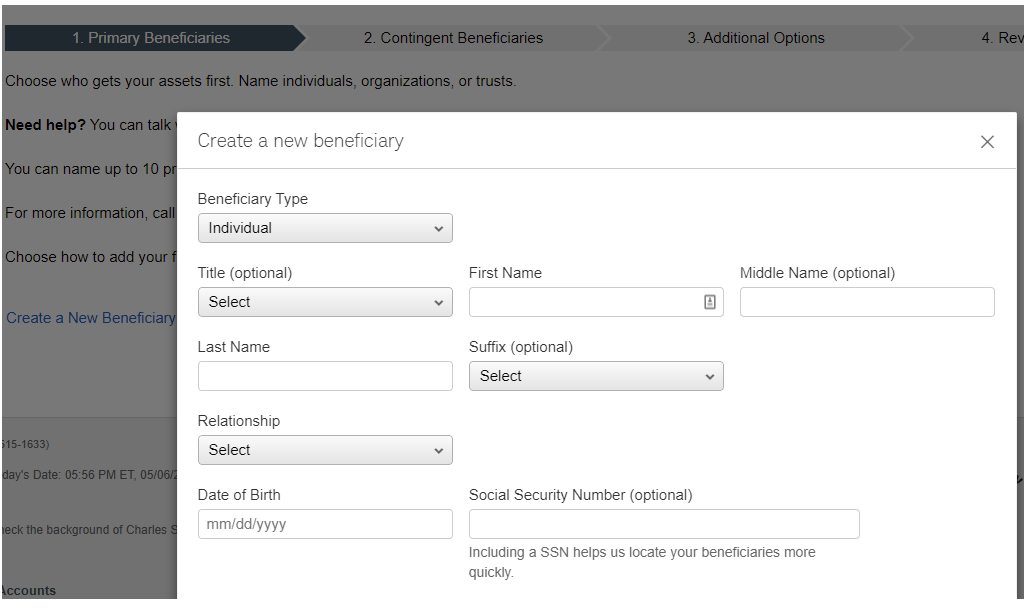
Task: Jump to step 3. Additional Options
Action: pyautogui.click(x=756, y=38)
